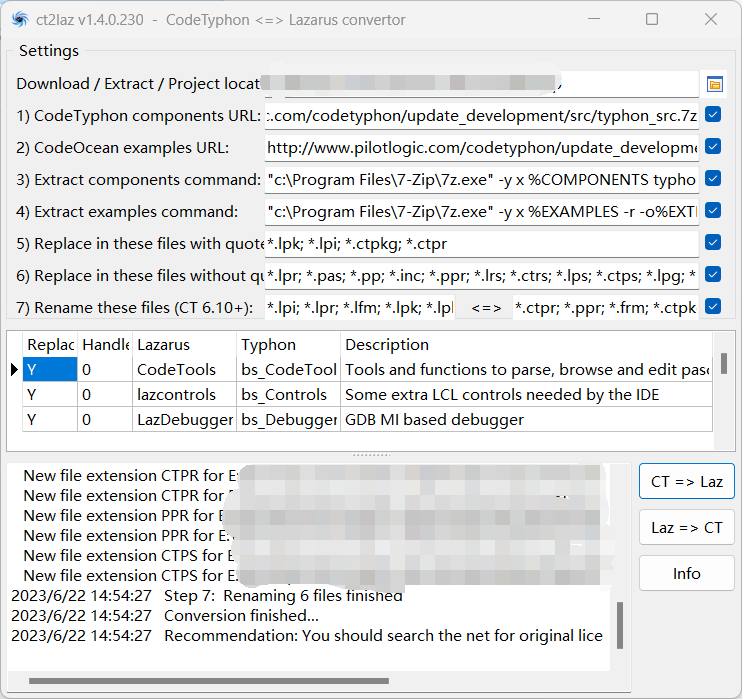Click the CodeTyphon components URL field
The width and height of the screenshot is (742, 699).
(481, 116)
